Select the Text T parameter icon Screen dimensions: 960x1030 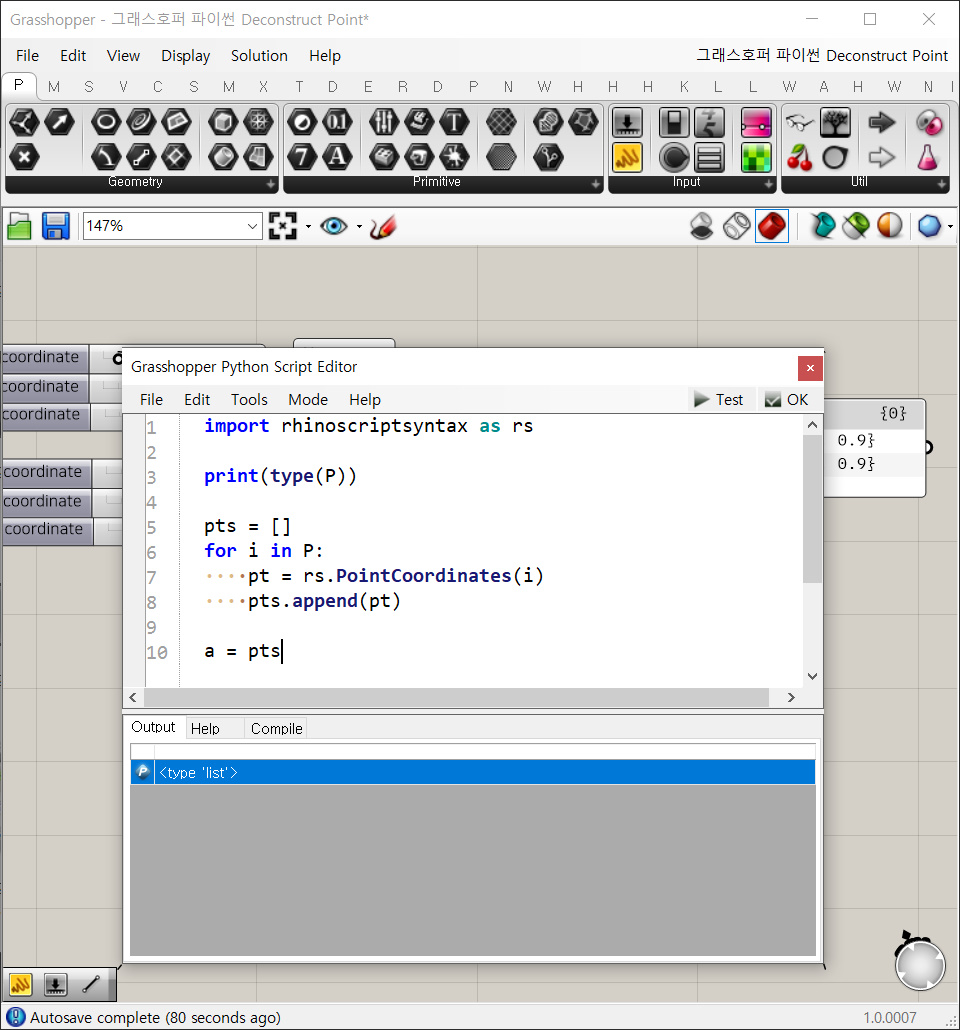[x=454, y=122]
